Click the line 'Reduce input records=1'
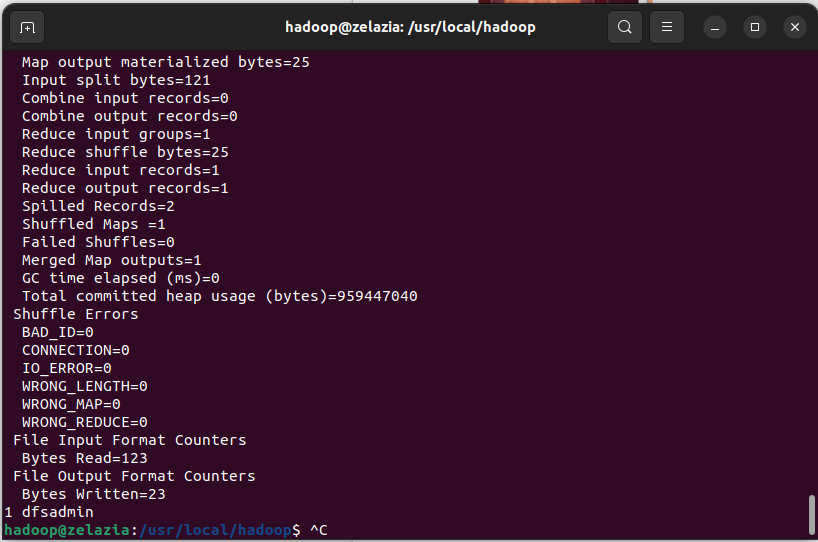 (121, 170)
